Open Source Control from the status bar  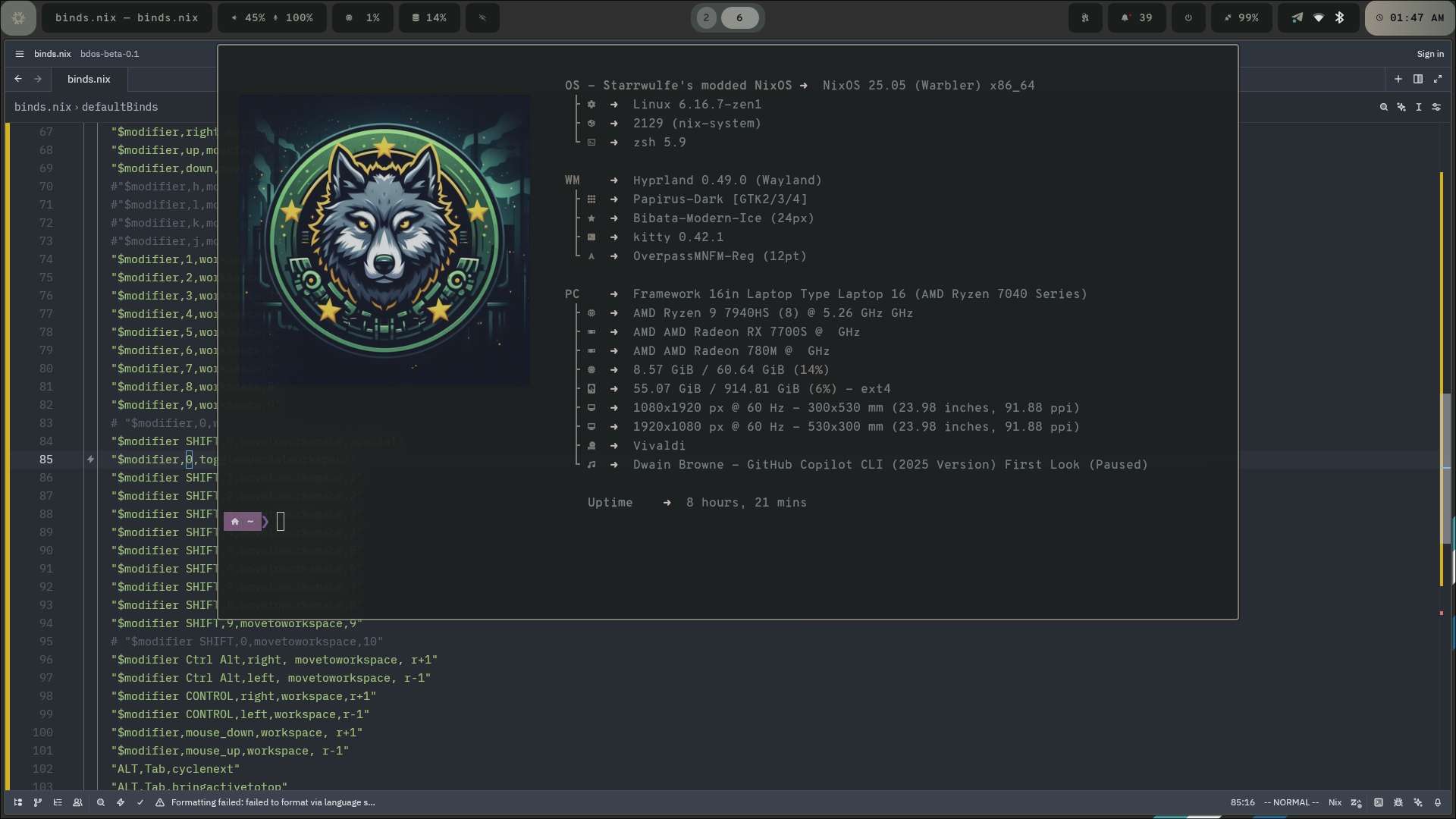coord(37,802)
